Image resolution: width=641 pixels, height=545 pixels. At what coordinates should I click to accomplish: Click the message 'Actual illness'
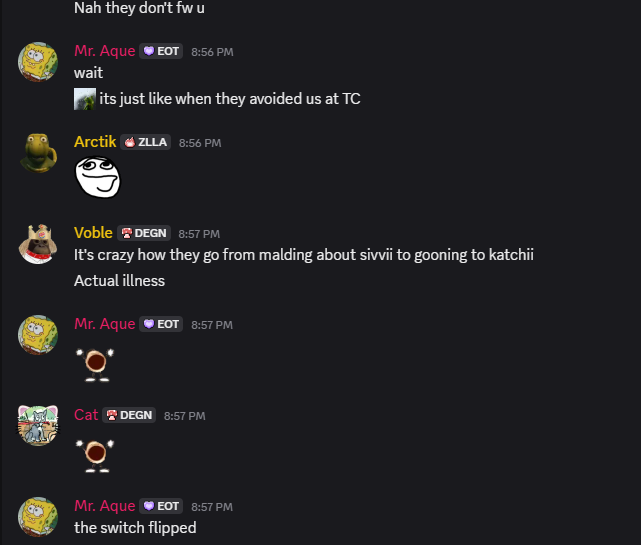pyautogui.click(x=119, y=281)
